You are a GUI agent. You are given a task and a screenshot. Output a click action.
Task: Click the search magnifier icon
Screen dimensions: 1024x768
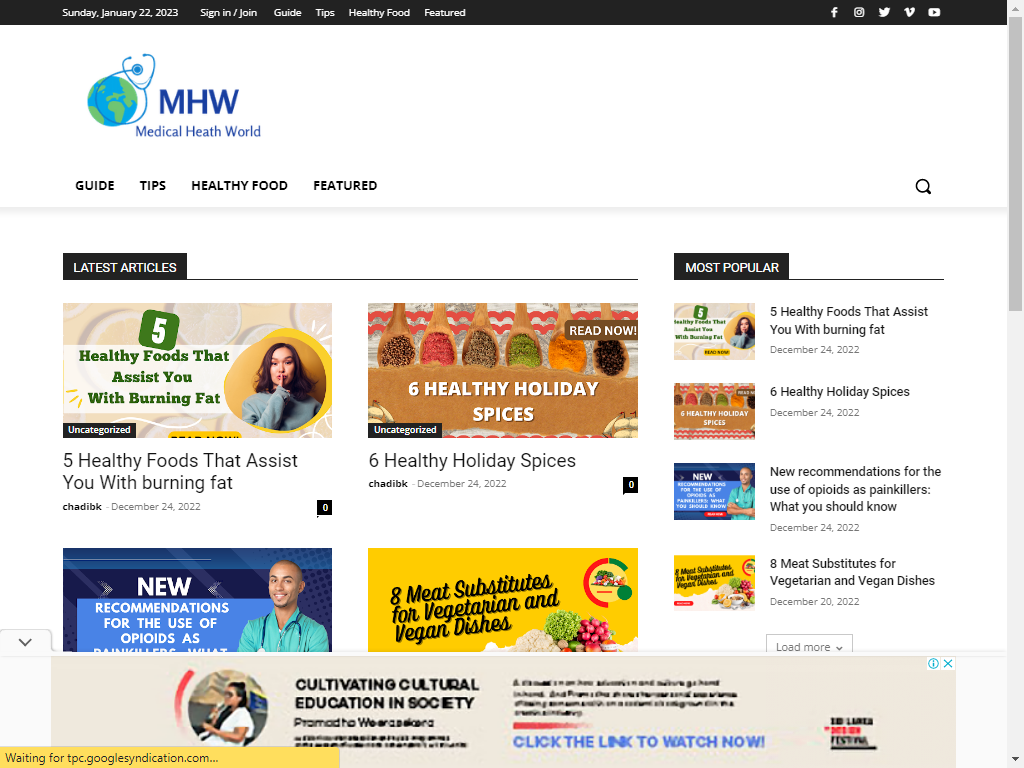coord(923,186)
